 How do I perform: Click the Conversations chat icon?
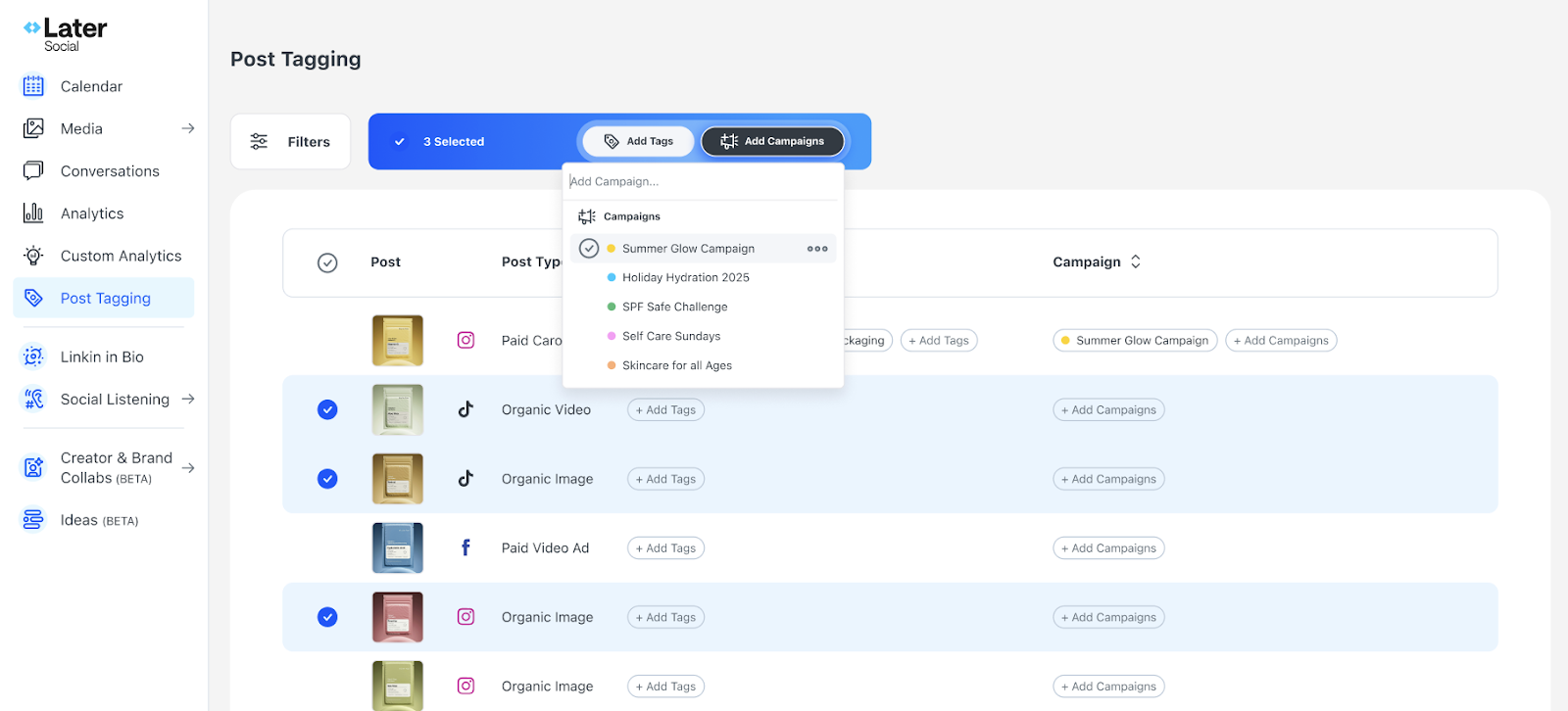click(33, 170)
